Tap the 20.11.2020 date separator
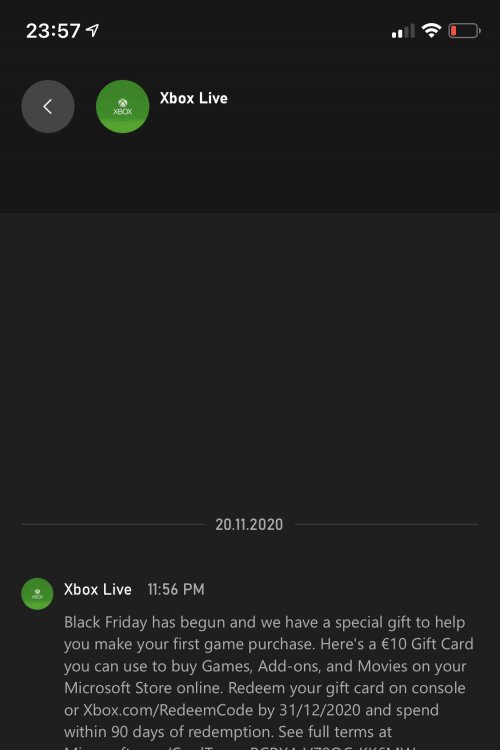The image size is (500, 750). click(249, 524)
